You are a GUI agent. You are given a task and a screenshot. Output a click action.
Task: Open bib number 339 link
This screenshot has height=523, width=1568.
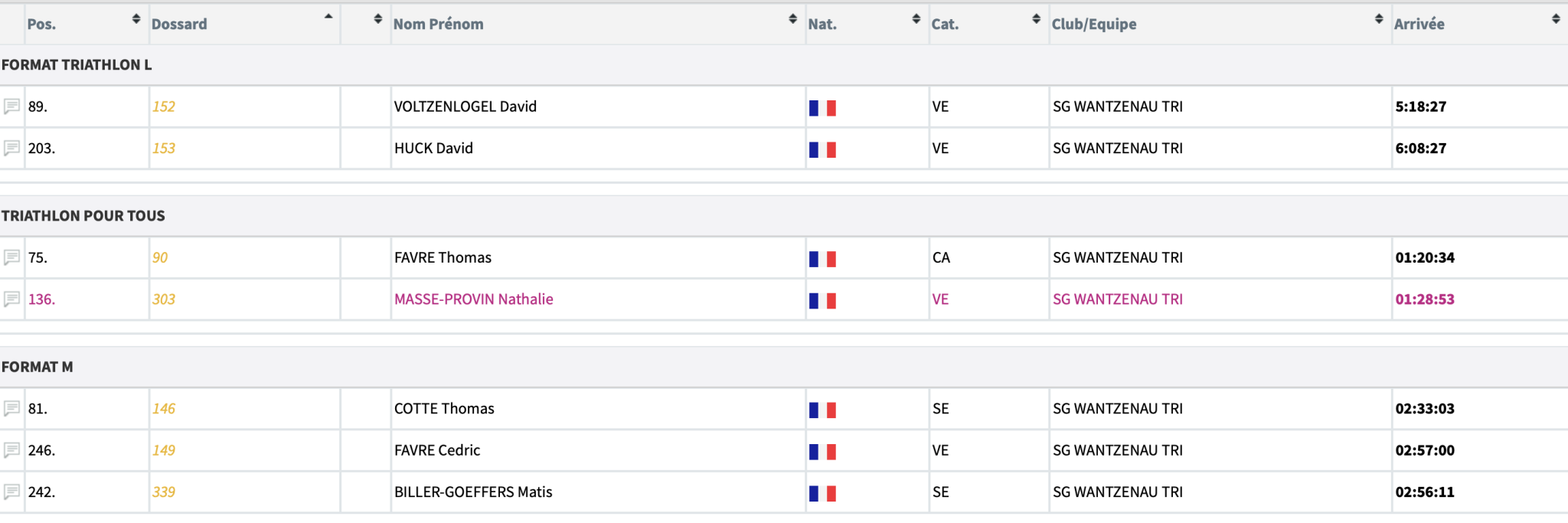[164, 492]
